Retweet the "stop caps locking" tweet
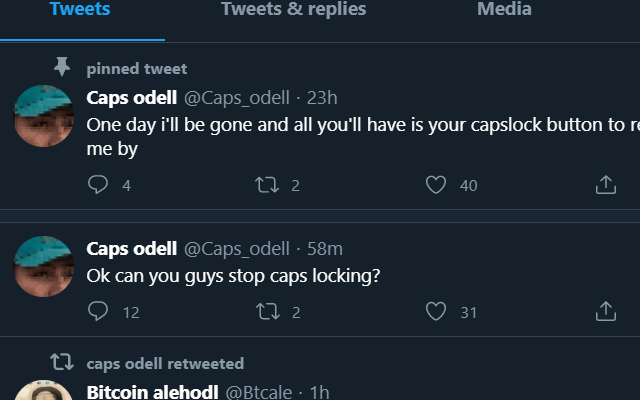Image resolution: width=640 pixels, height=400 pixels. (x=267, y=312)
